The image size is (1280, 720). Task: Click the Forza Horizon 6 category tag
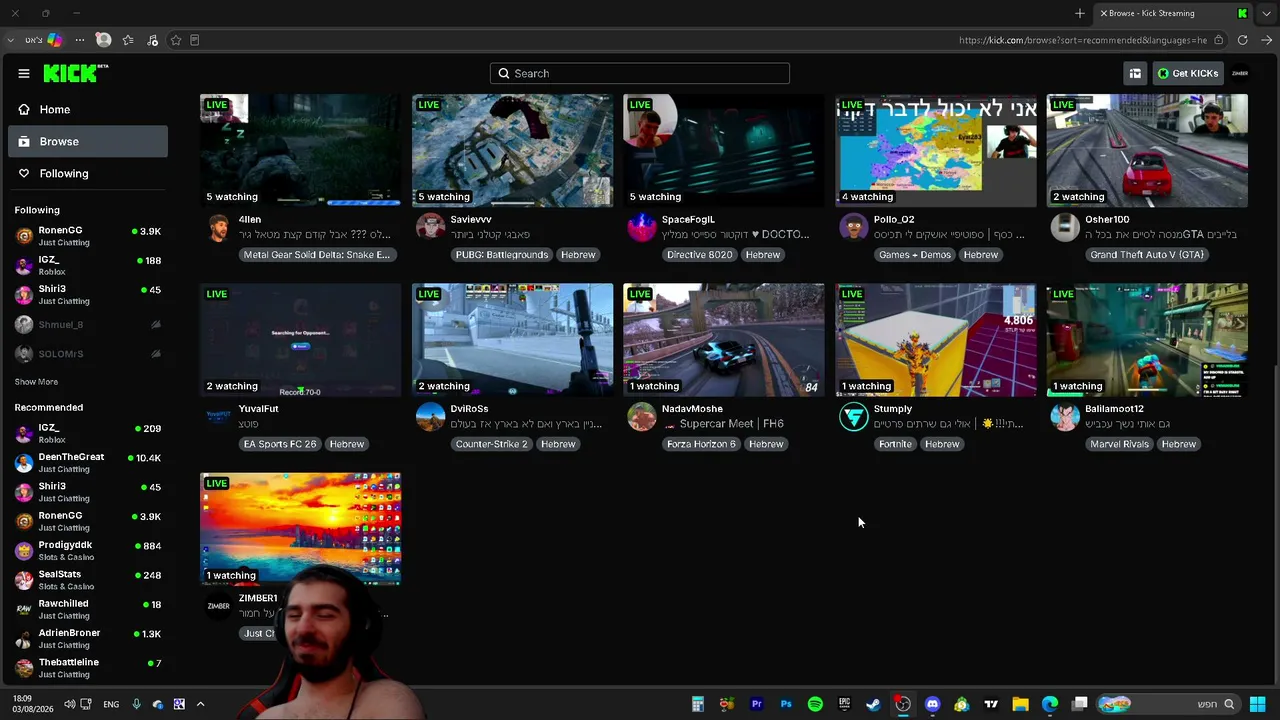tap(701, 444)
